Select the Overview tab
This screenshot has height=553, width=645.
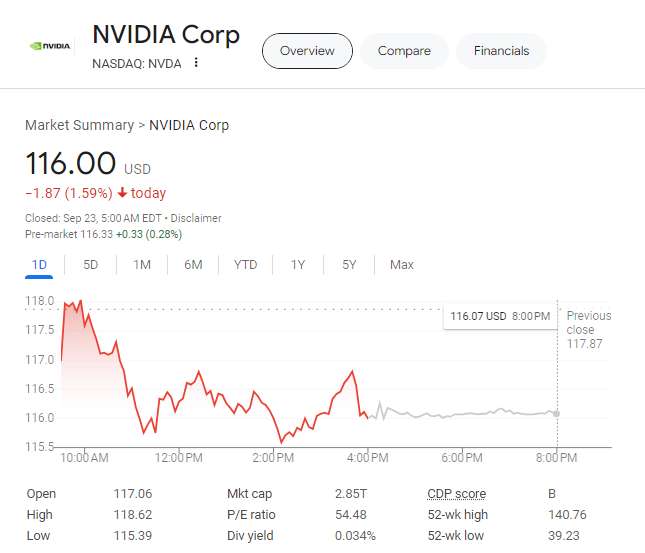307,51
